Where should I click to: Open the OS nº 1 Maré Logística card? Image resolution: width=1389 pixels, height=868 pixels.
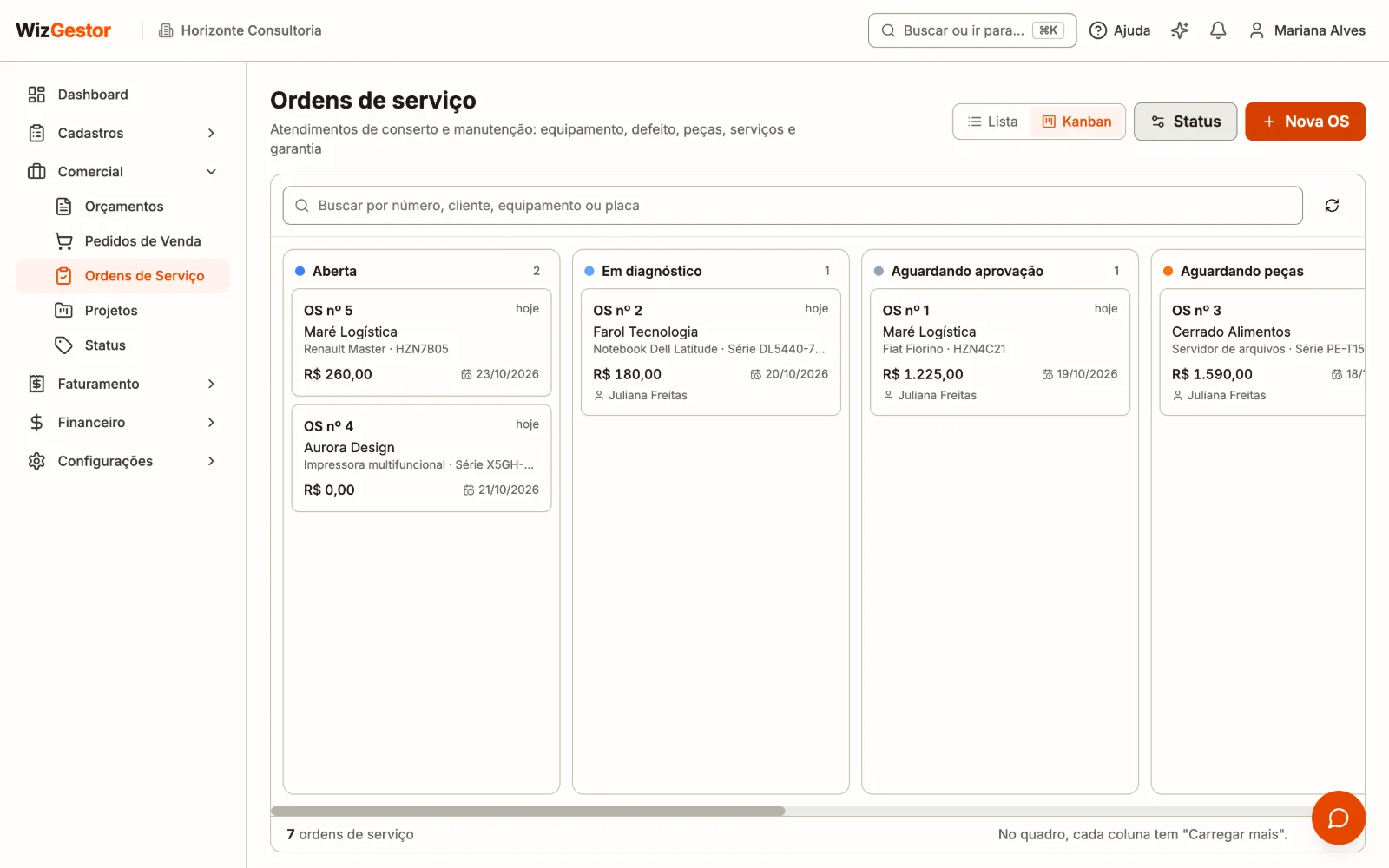click(x=1000, y=352)
